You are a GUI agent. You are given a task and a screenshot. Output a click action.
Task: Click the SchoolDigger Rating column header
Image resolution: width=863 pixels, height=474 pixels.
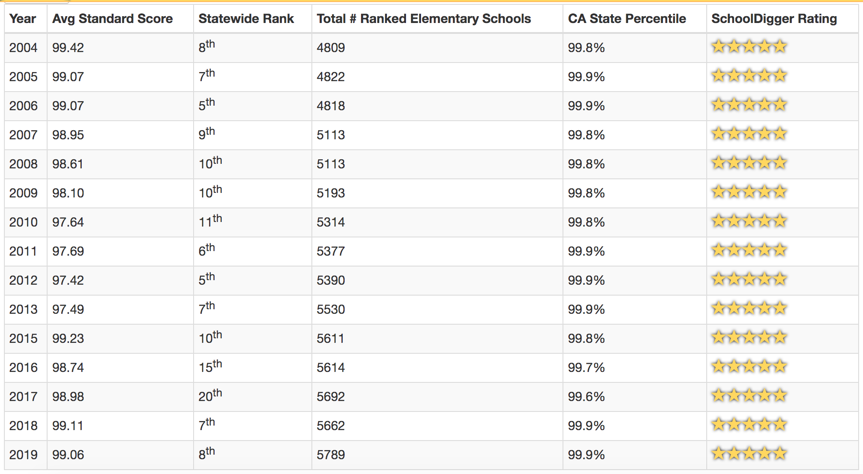pyautogui.click(x=774, y=19)
